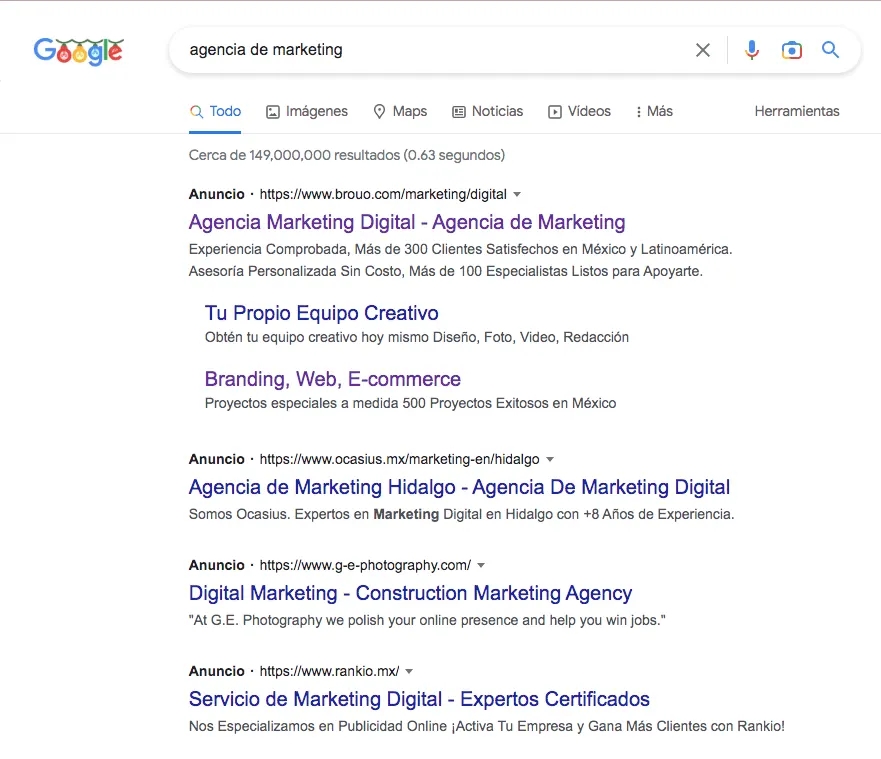Open Herramientas search tools
Image resolution: width=881 pixels, height=759 pixels.
(x=797, y=111)
